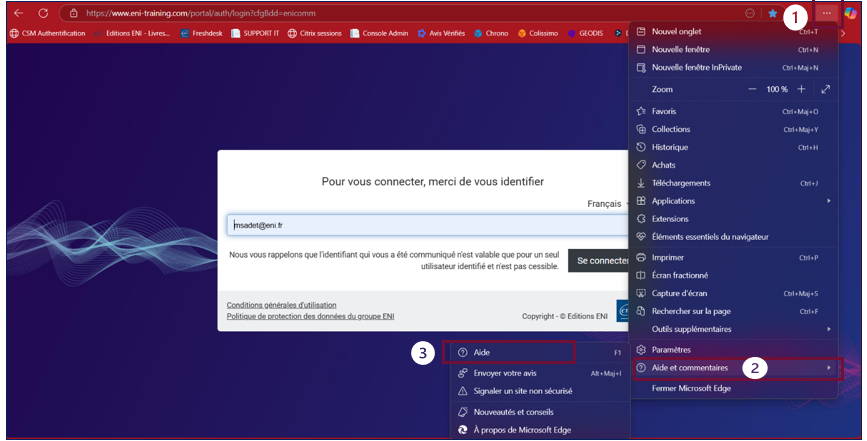Show more bookmarks with the overflow chevron
Viewport: 867px width, 441px height.
click(843, 33)
